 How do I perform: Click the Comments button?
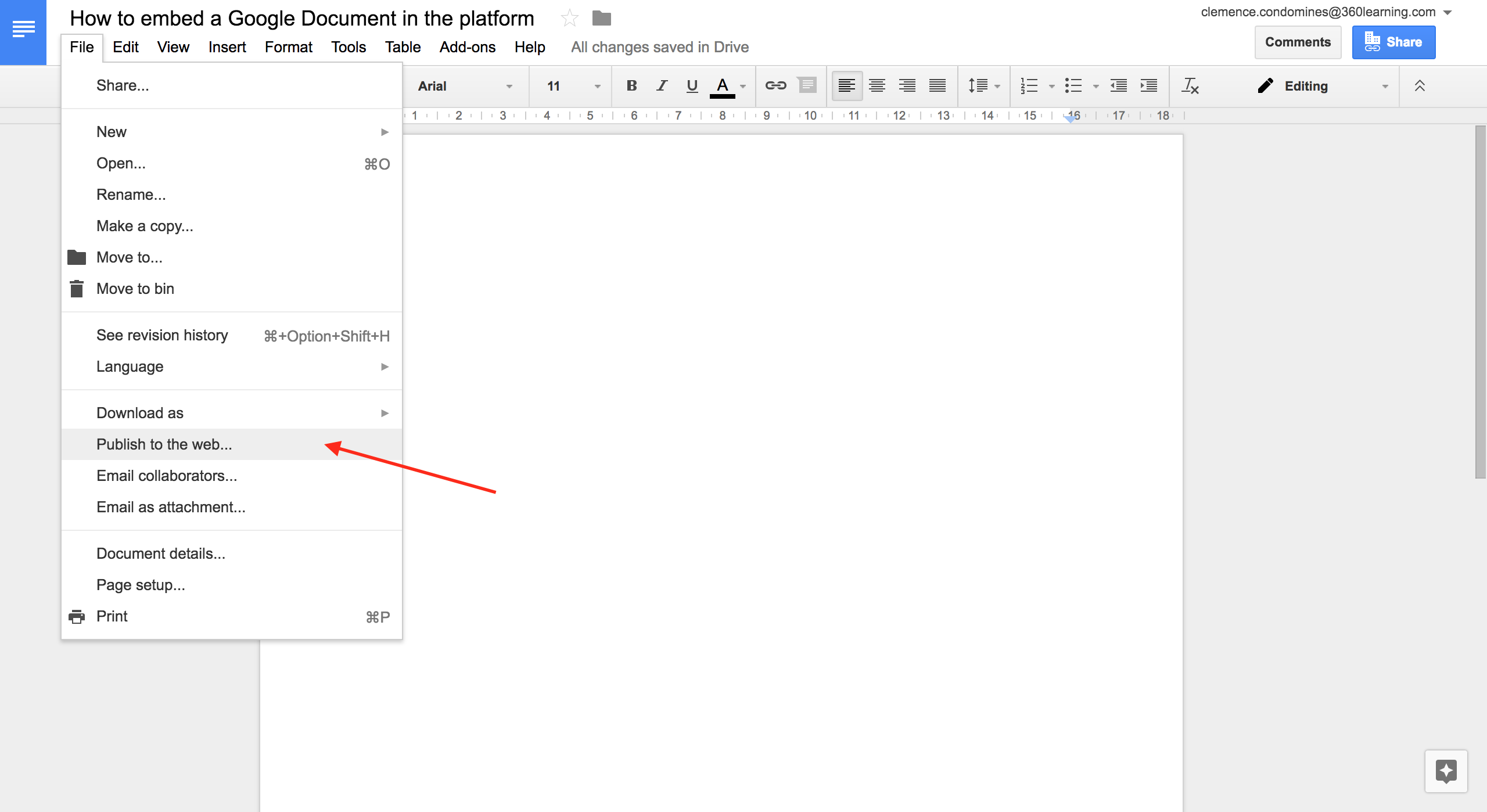point(1297,42)
